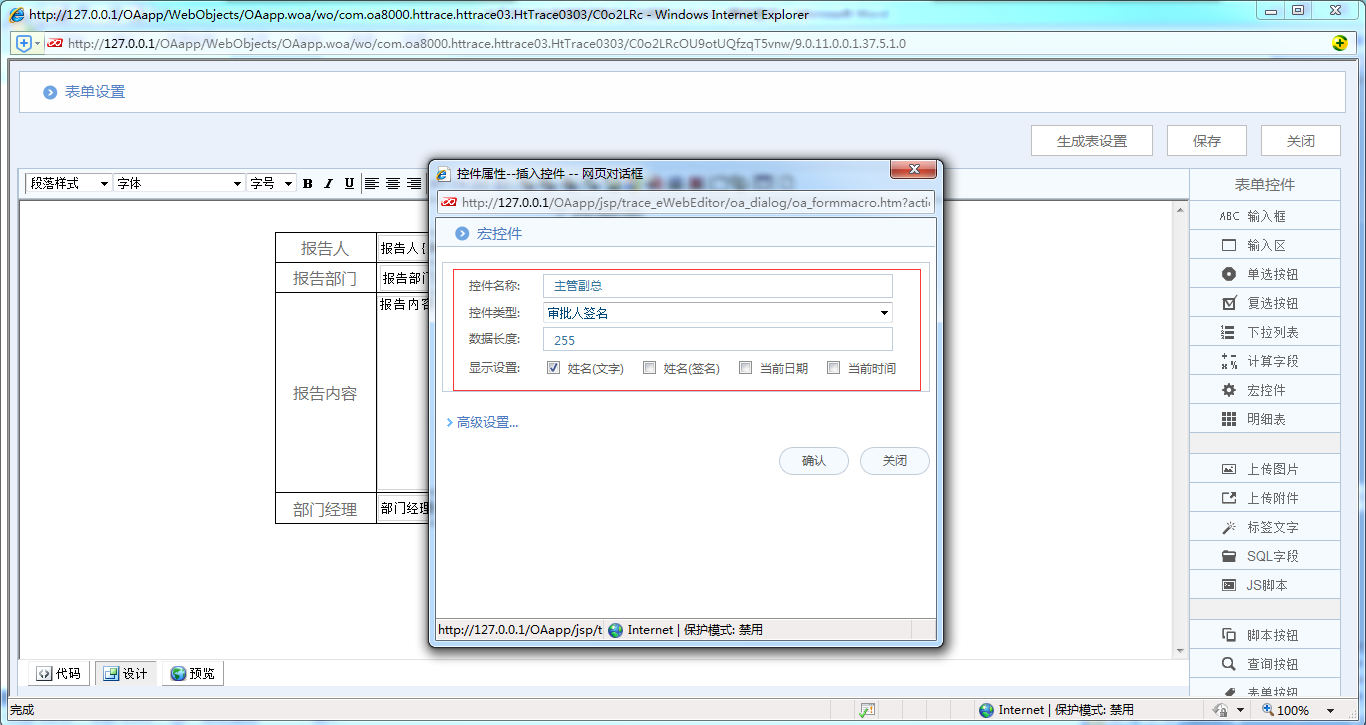This screenshot has width=1366, height=725.
Task: Check the 姓名(签名) display setting
Action: coord(649,367)
